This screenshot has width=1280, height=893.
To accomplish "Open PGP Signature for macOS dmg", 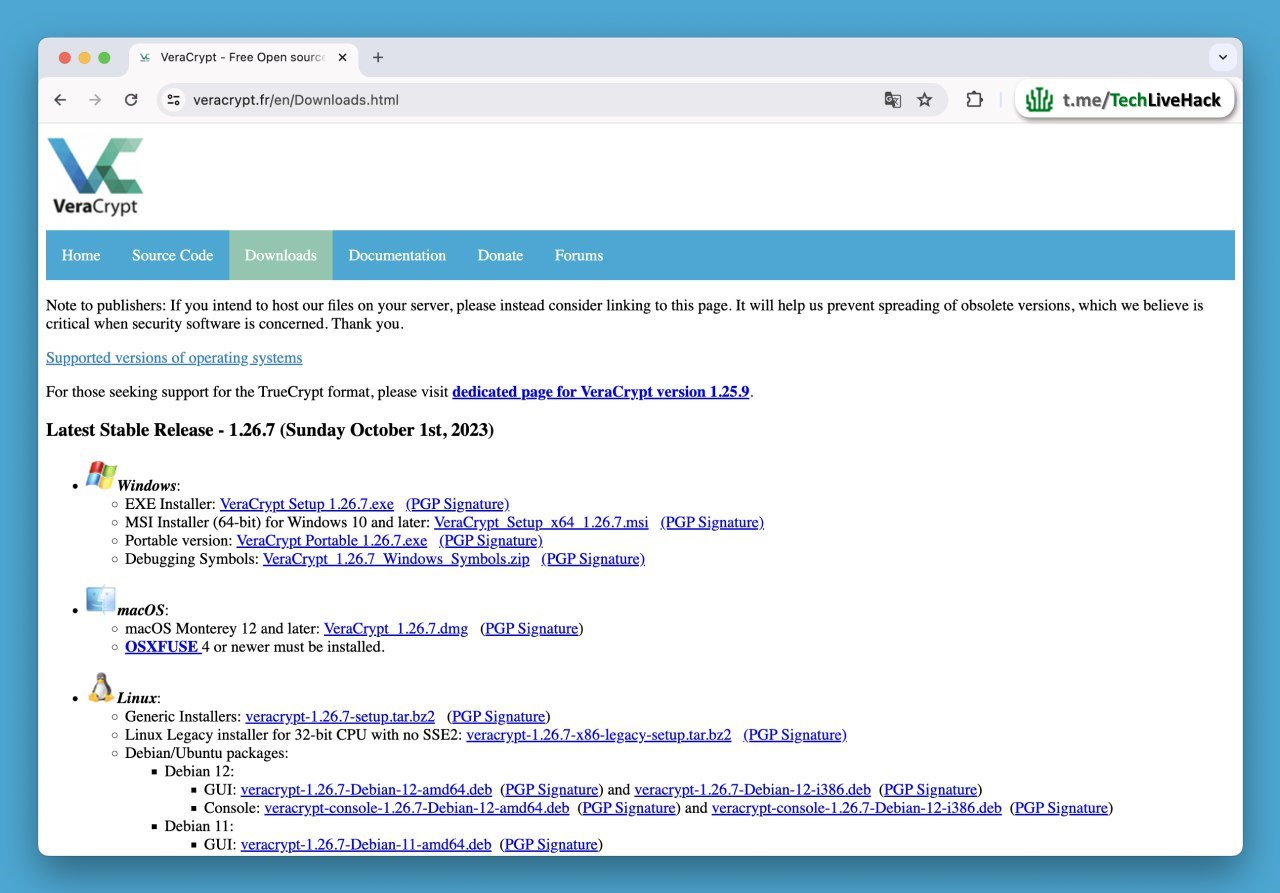I will (x=532, y=629).
